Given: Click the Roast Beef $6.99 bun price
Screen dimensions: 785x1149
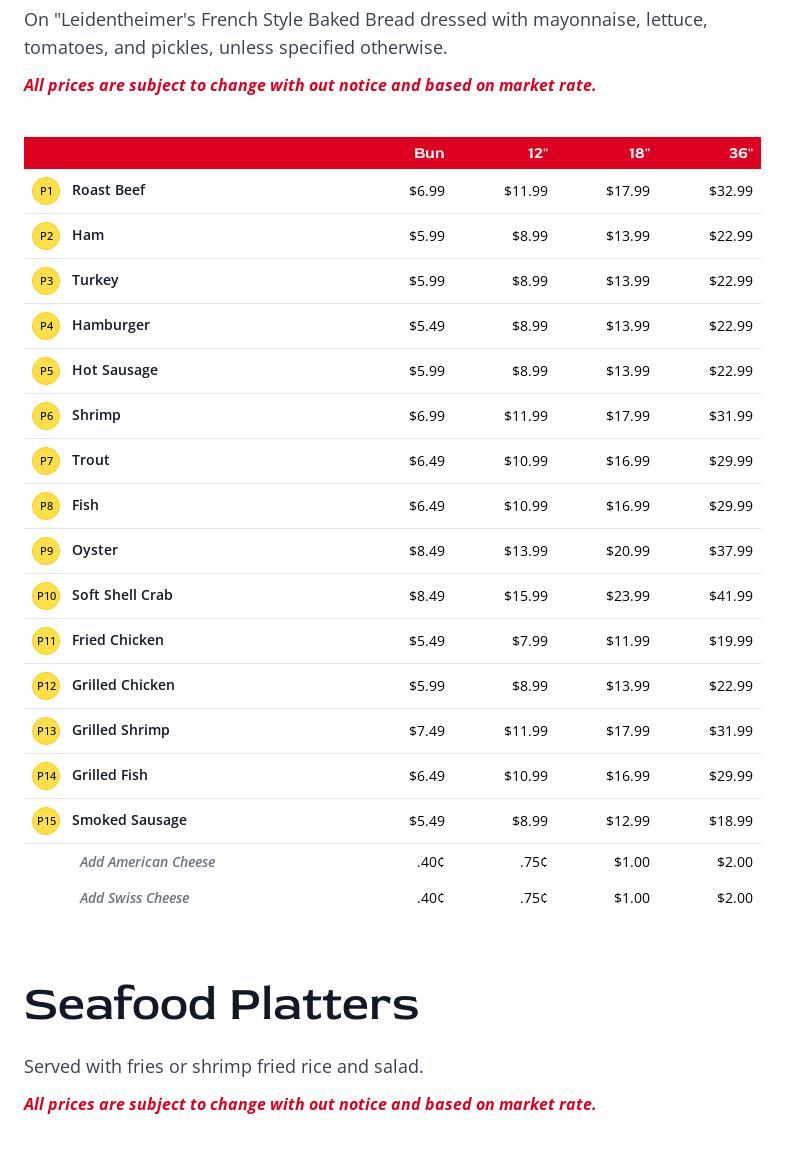Looking at the screenshot, I should click(x=427, y=191).
